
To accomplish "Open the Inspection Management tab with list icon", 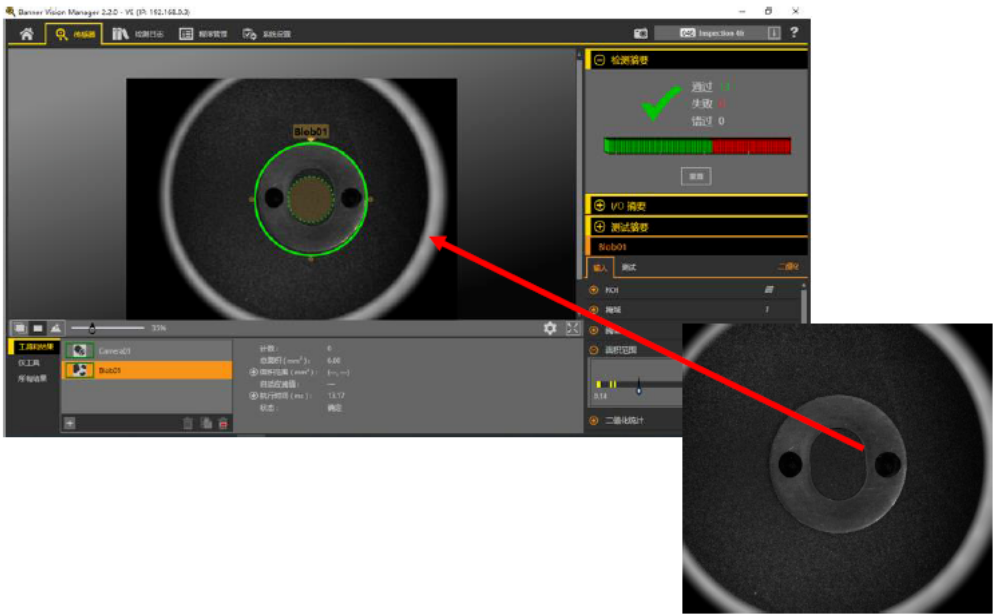I will 203,34.
